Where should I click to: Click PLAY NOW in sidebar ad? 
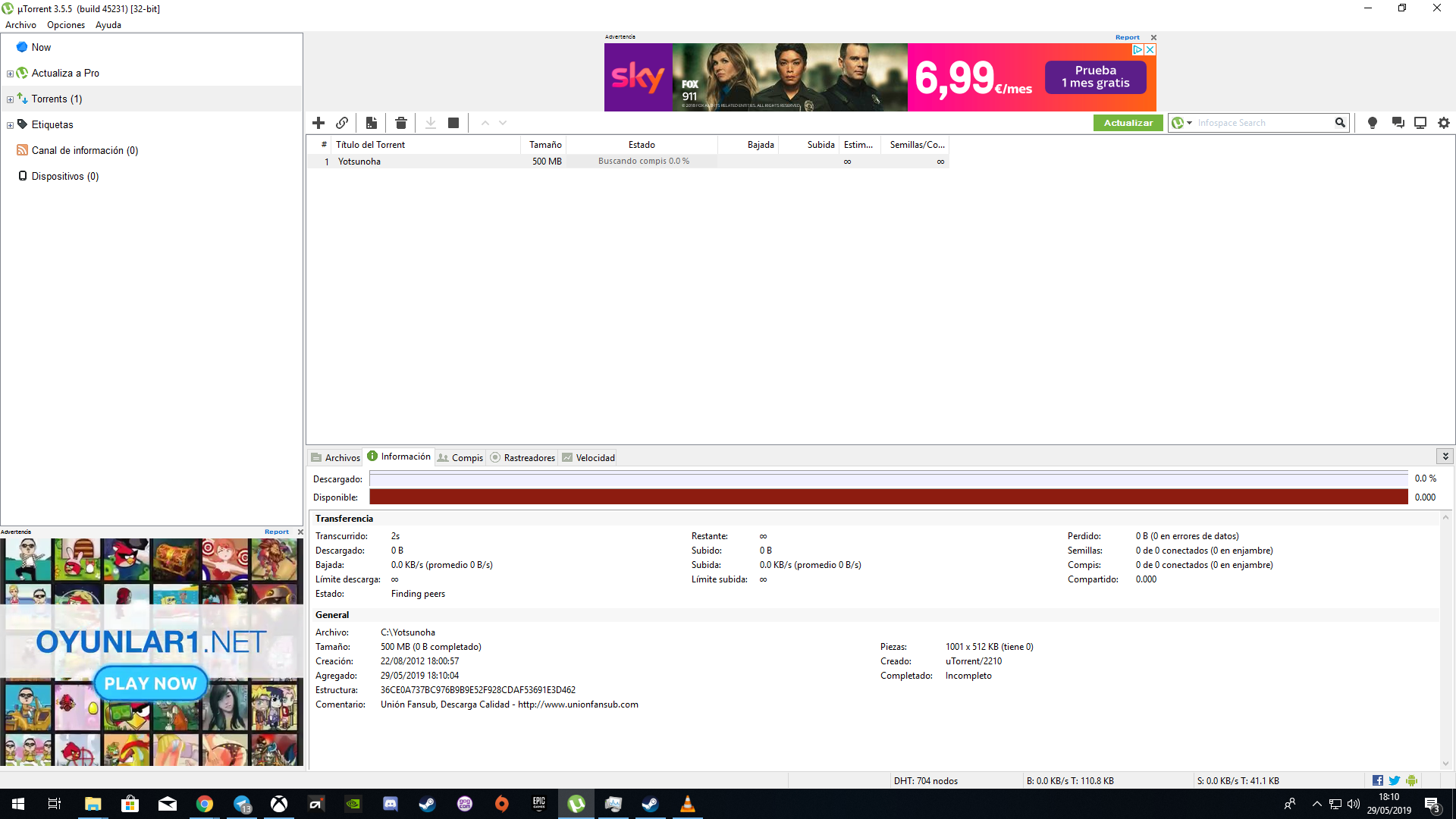[x=150, y=683]
